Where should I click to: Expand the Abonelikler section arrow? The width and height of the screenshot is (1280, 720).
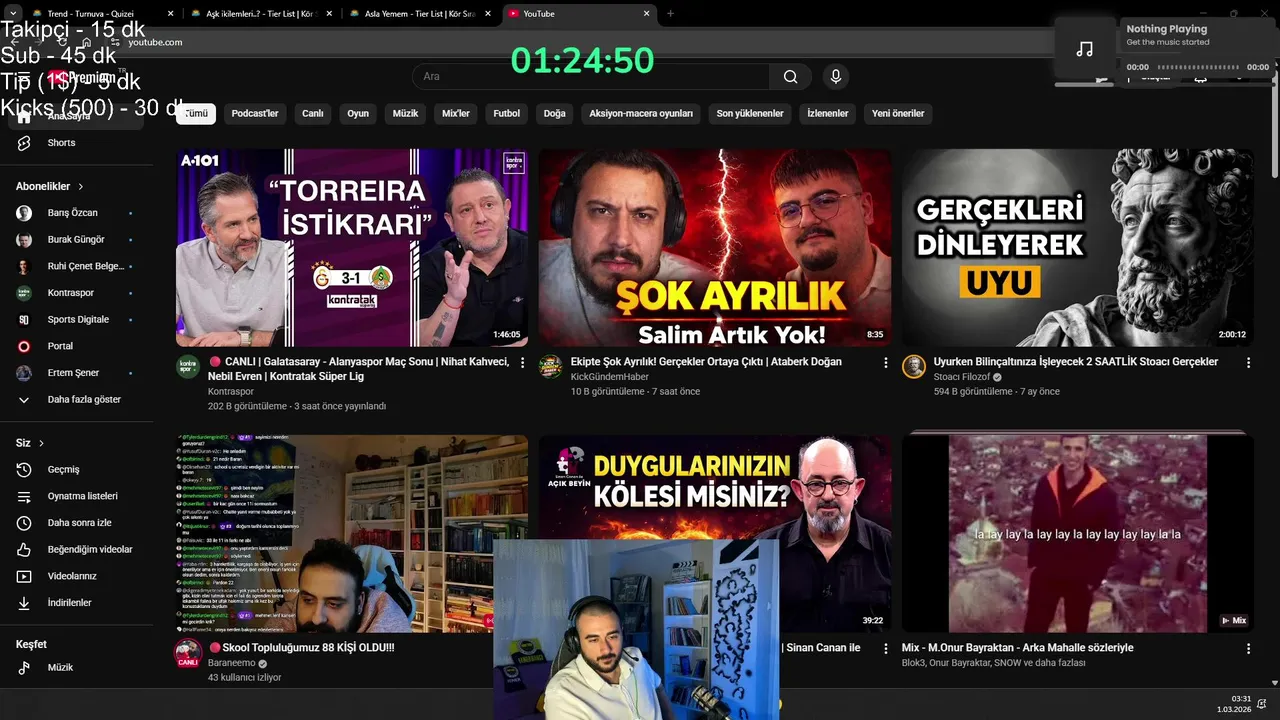pos(81,187)
